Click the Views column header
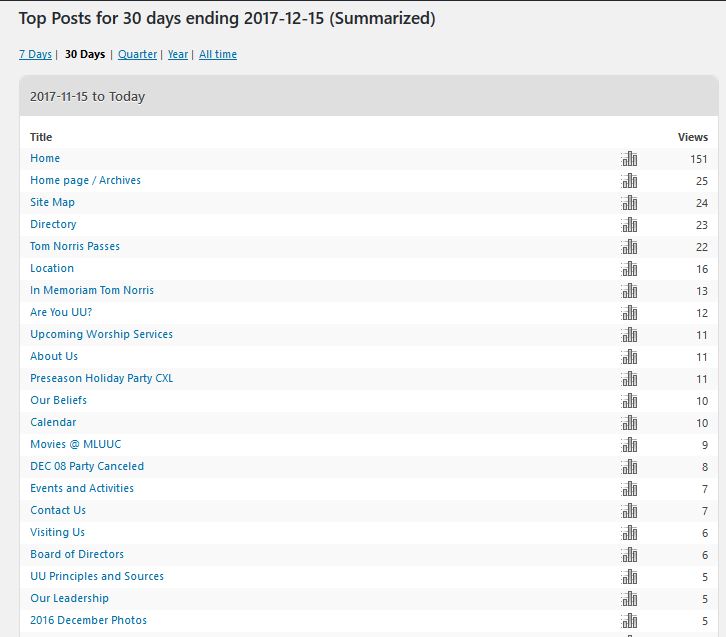 (693, 137)
